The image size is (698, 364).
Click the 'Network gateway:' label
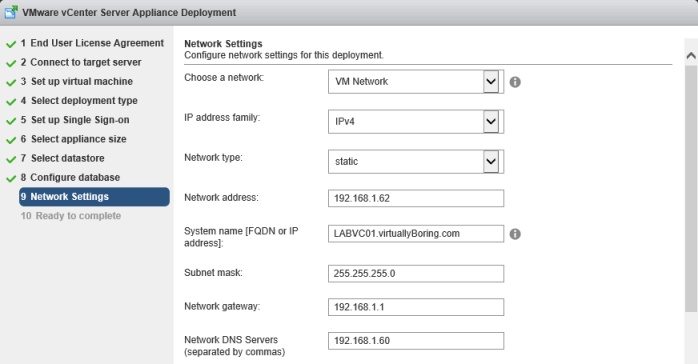pyautogui.click(x=222, y=306)
